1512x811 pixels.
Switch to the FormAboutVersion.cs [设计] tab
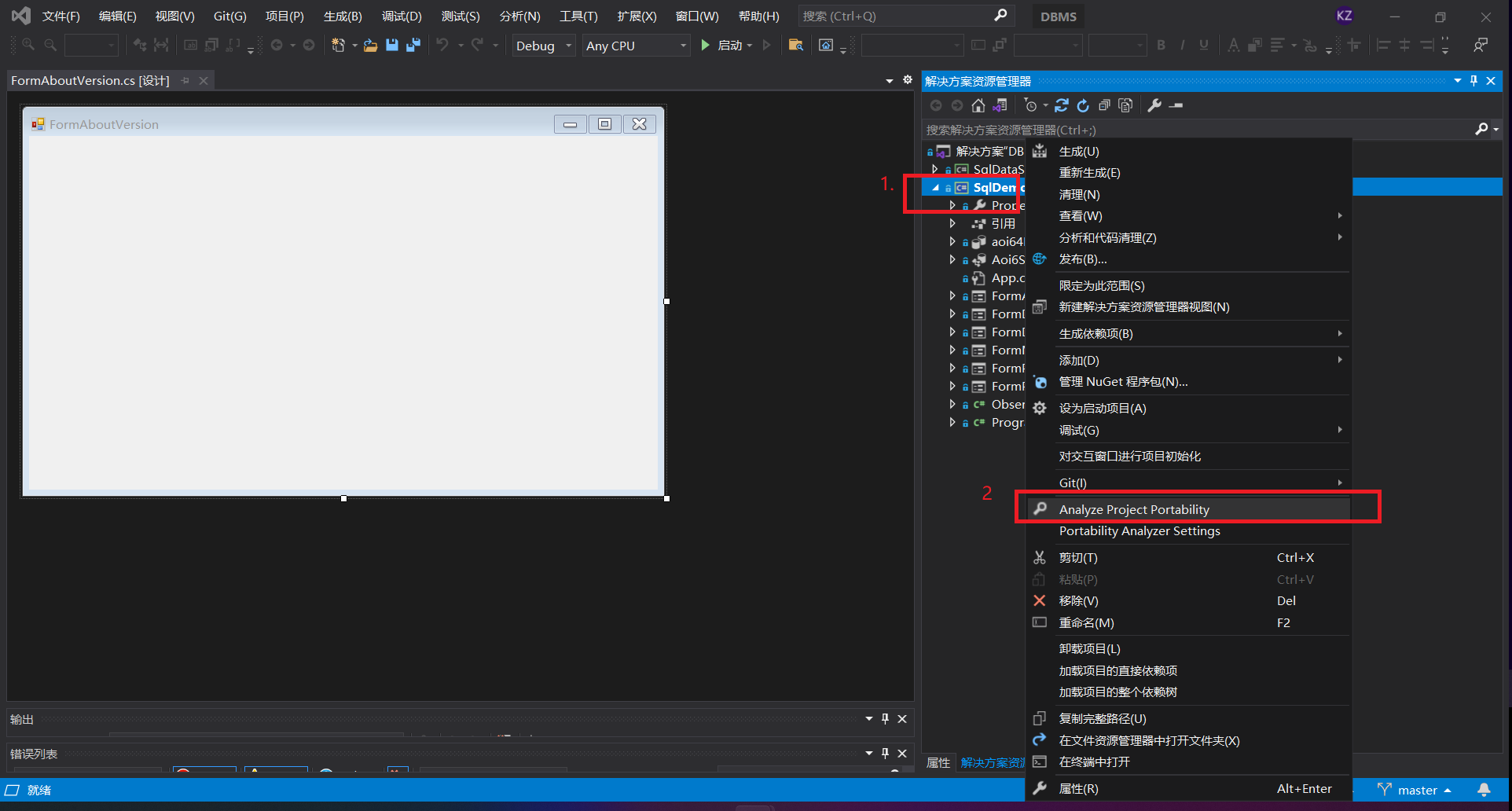click(x=90, y=81)
